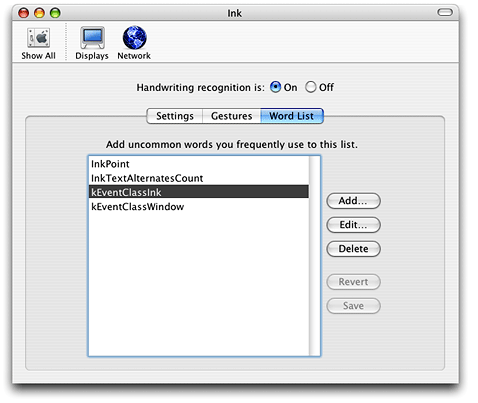Image resolution: width=478 pixels, height=403 pixels.
Task: Switch to the Gestures tab
Action: click(x=232, y=116)
